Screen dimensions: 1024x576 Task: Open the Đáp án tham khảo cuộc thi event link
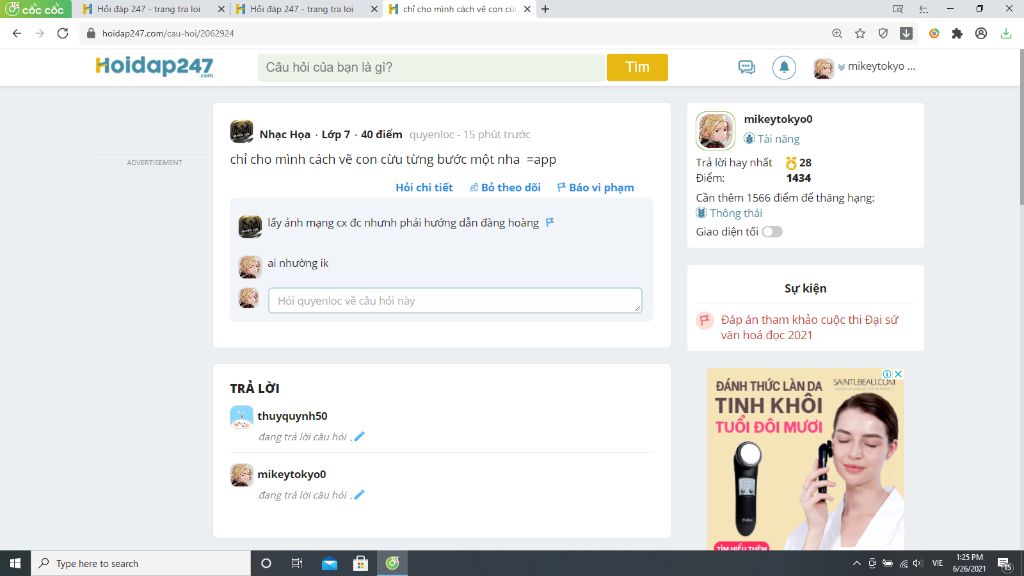click(809, 327)
